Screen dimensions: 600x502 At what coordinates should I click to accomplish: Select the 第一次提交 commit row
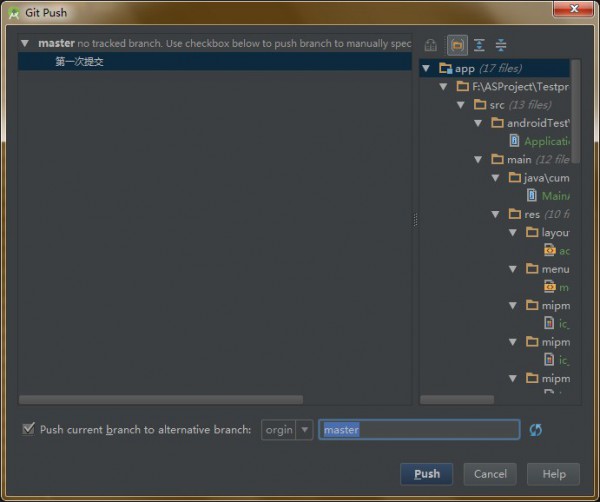coord(215,62)
